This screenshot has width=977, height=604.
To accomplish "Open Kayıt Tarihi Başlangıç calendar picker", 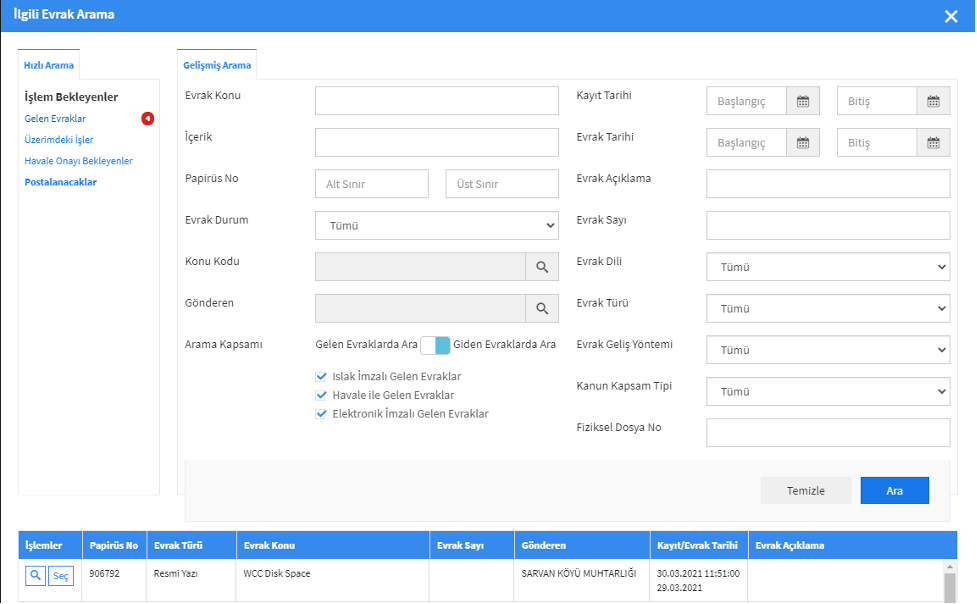I will click(803, 101).
